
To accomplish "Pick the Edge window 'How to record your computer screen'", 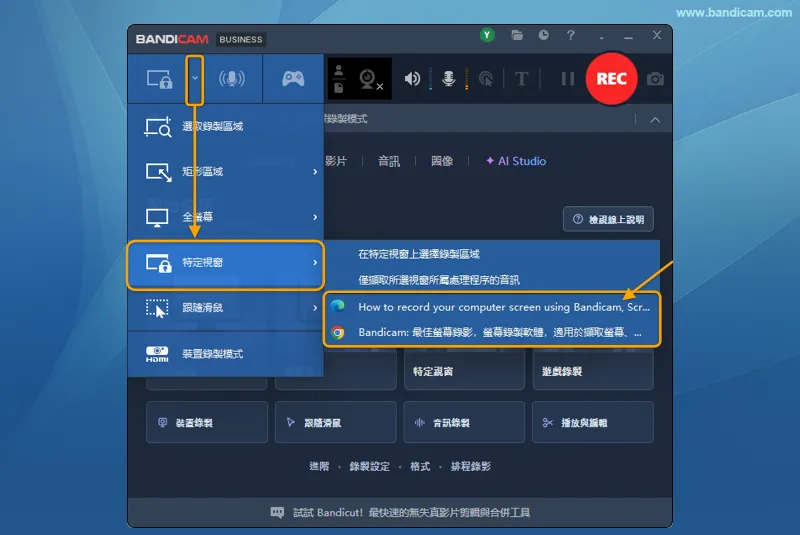I will point(492,307).
